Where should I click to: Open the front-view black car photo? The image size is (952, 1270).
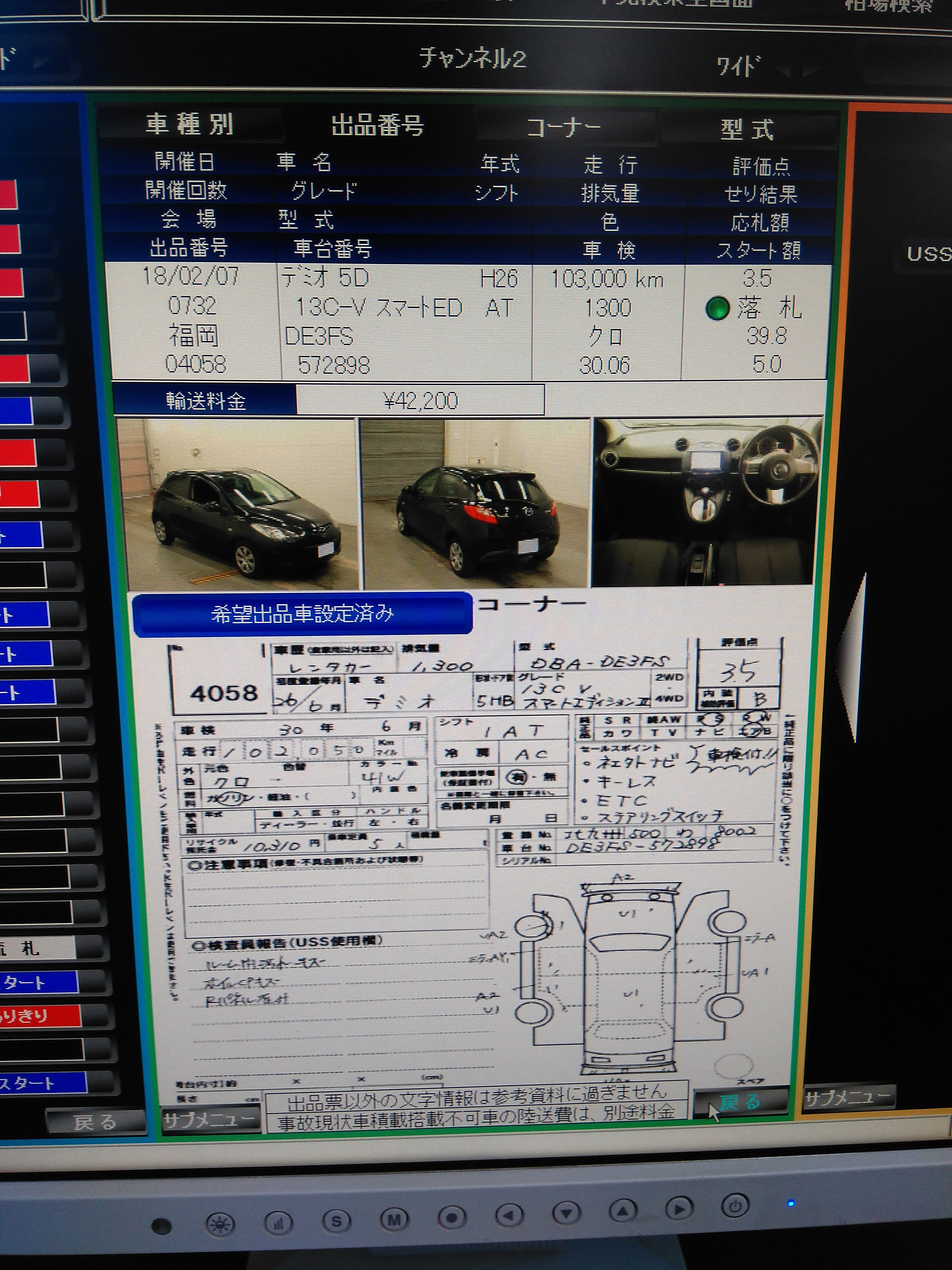[237, 504]
